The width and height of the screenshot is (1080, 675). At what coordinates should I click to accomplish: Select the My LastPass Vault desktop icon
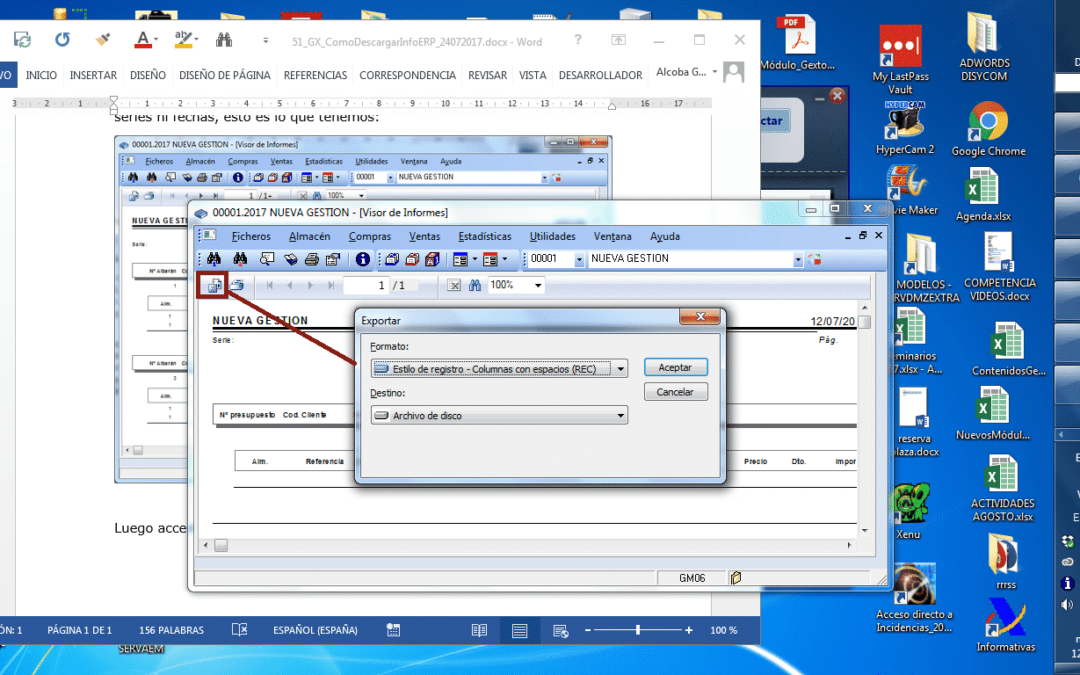(900, 60)
